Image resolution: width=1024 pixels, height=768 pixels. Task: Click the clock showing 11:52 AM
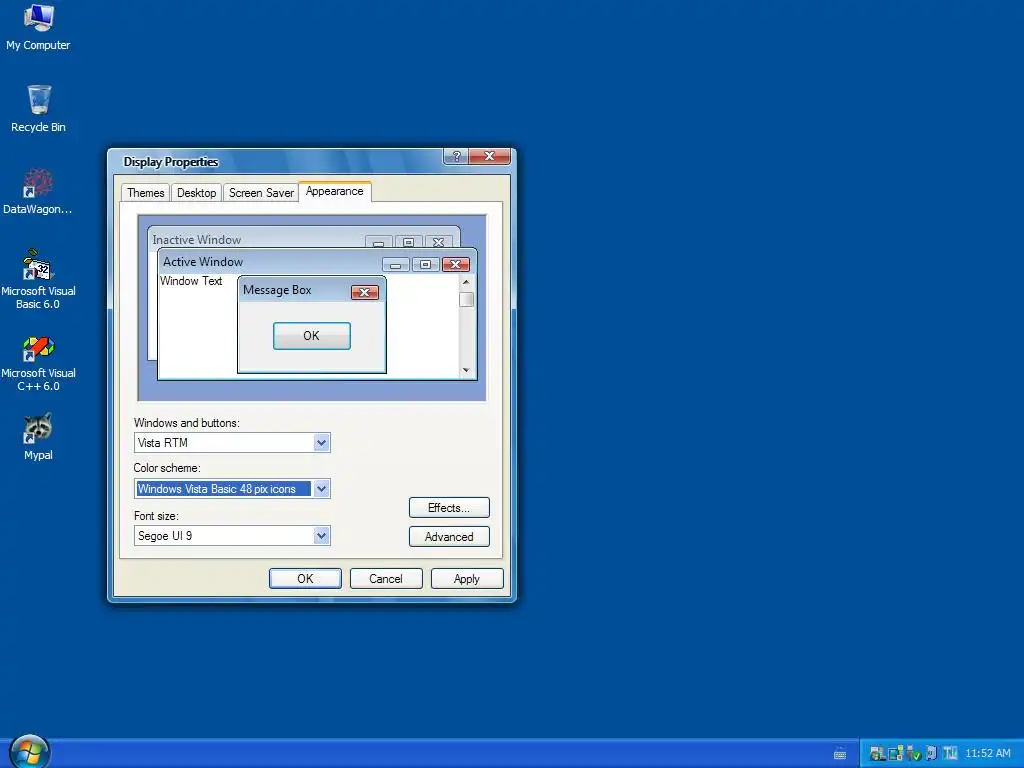pyautogui.click(x=988, y=753)
